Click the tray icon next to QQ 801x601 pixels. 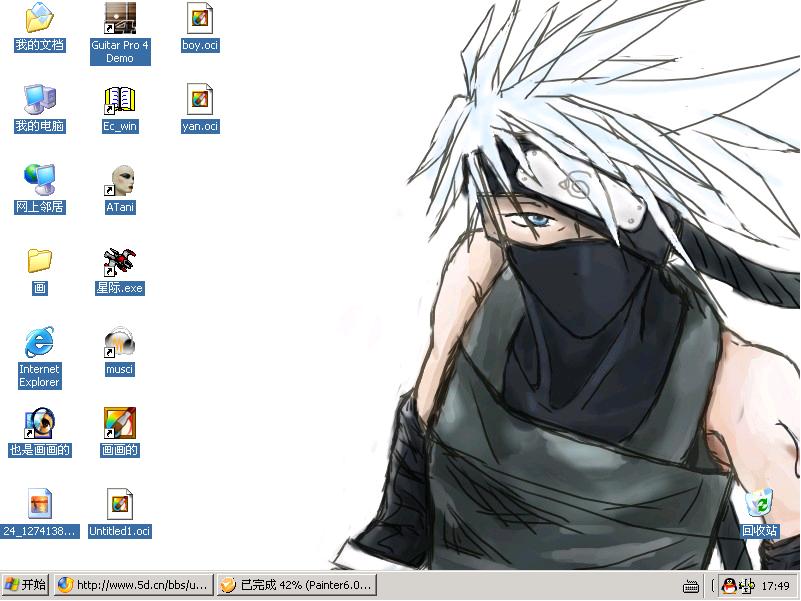746,586
